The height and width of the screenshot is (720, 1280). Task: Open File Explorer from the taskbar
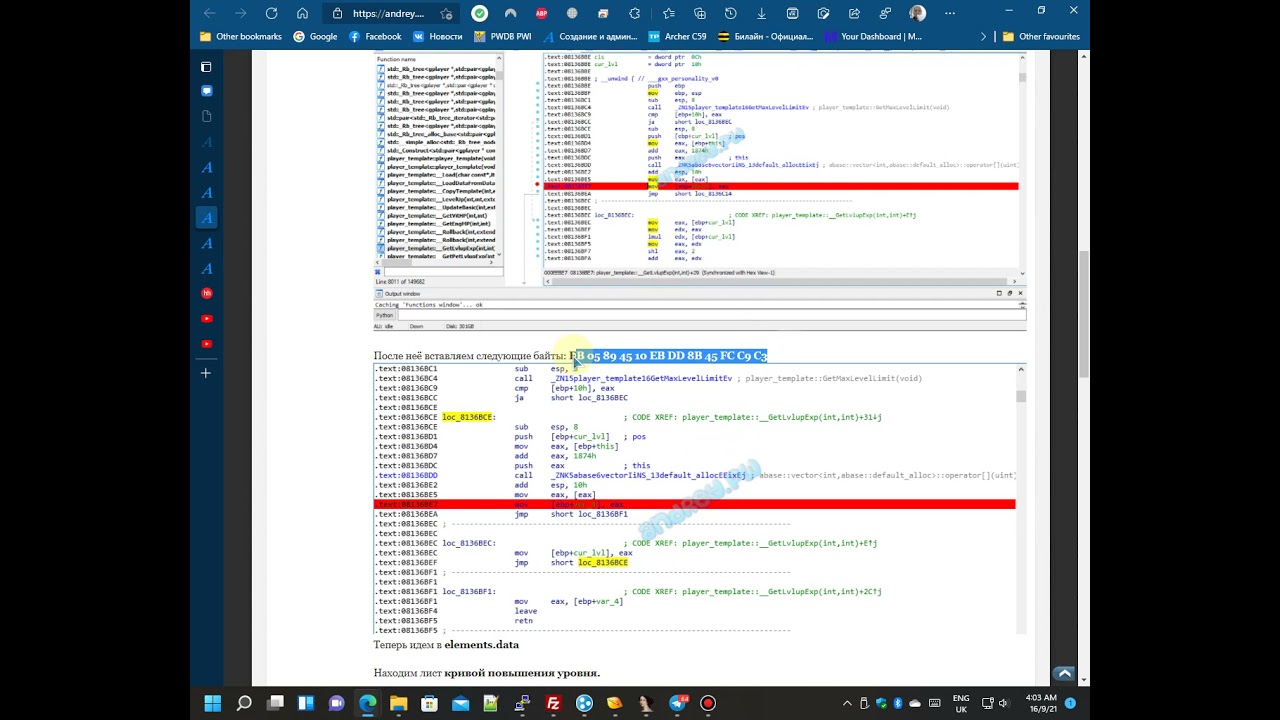(x=398, y=703)
